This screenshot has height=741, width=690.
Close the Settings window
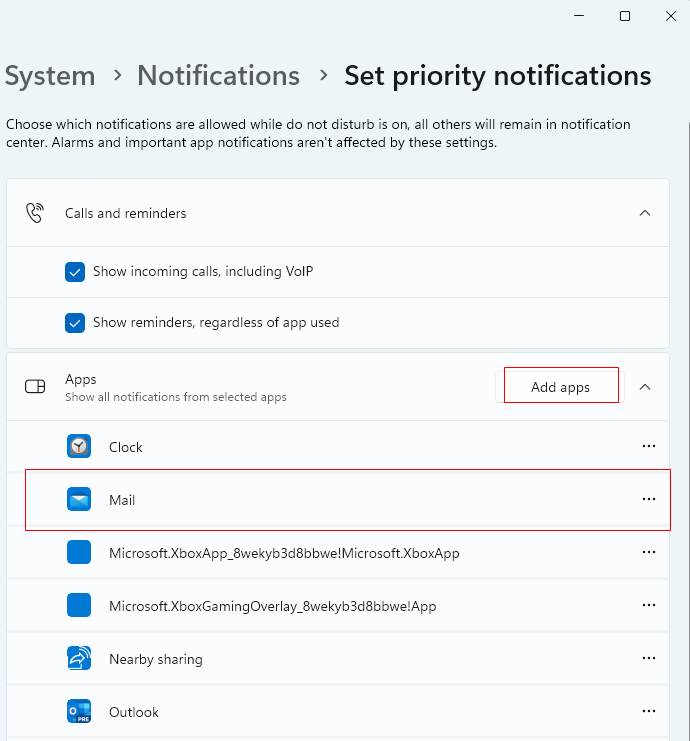(x=671, y=16)
